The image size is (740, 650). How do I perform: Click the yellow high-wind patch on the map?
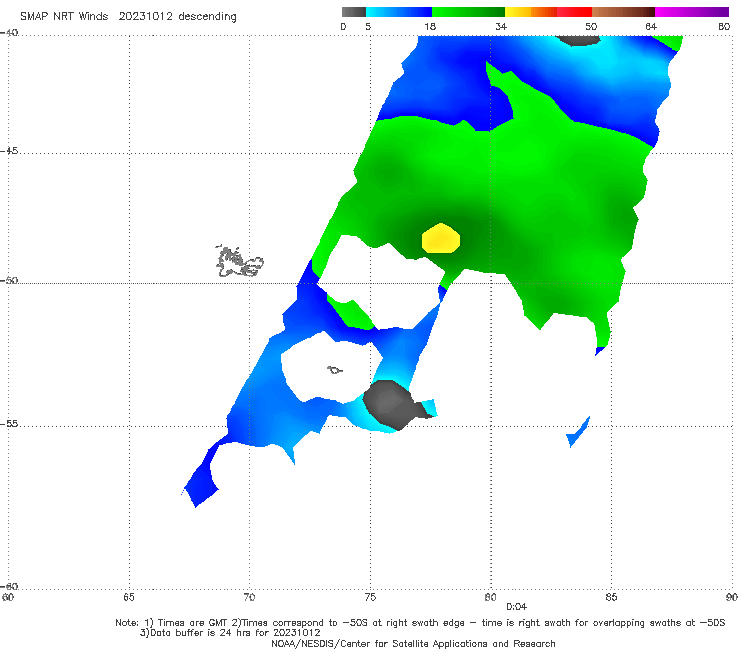[441, 238]
